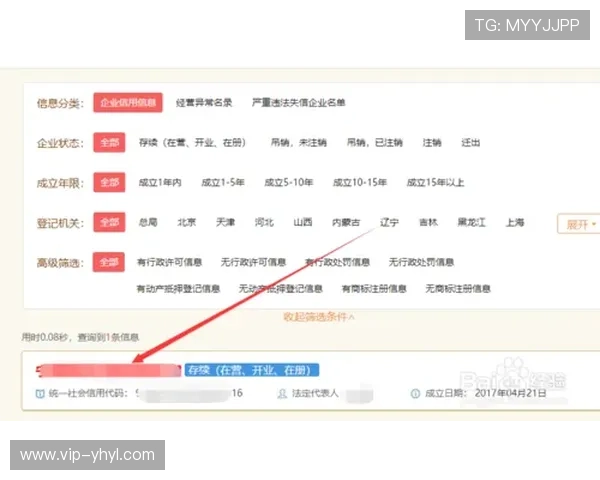Select 全部 in 成立年限 row
The height and width of the screenshot is (480, 600).
coord(109,182)
